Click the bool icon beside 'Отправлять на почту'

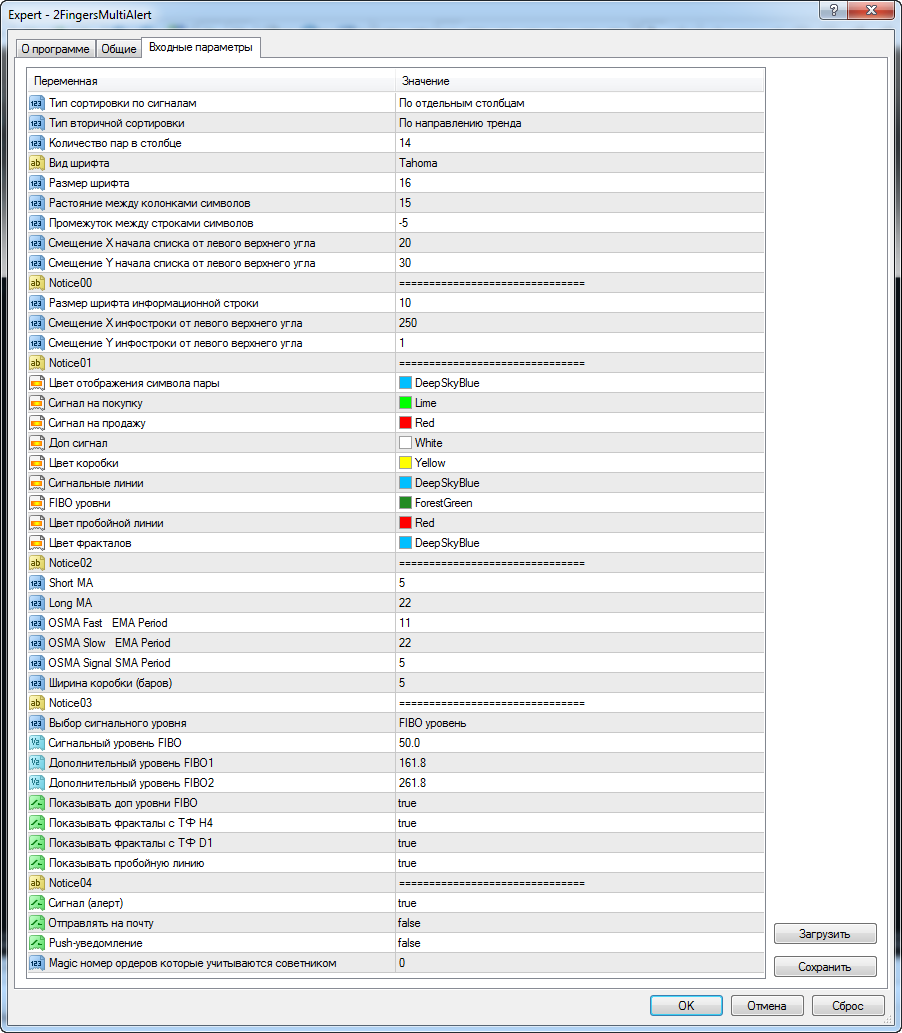[x=36, y=923]
